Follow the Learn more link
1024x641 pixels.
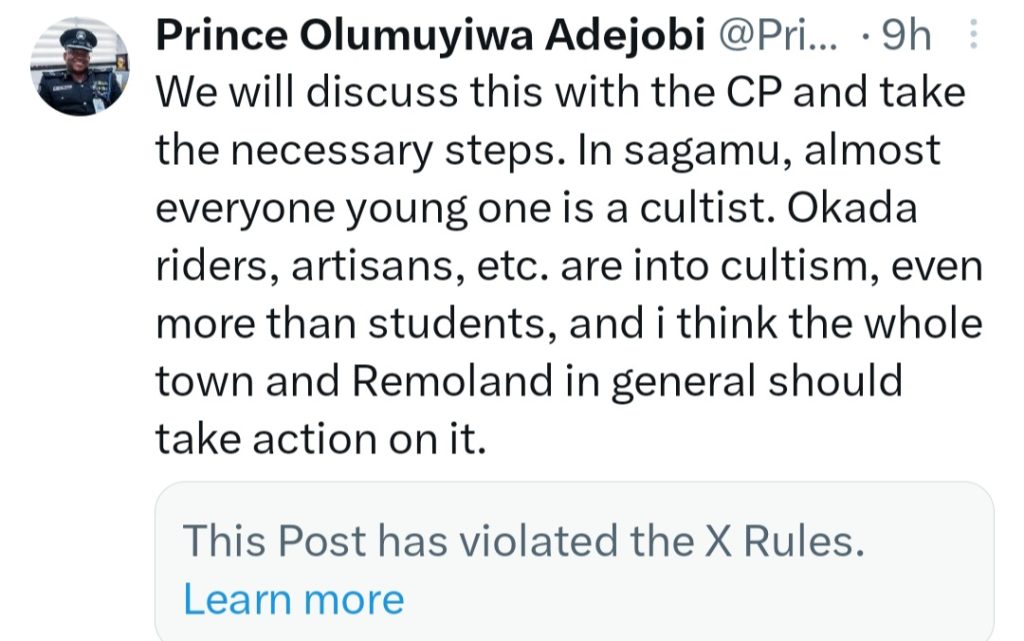pyautogui.click(x=294, y=599)
